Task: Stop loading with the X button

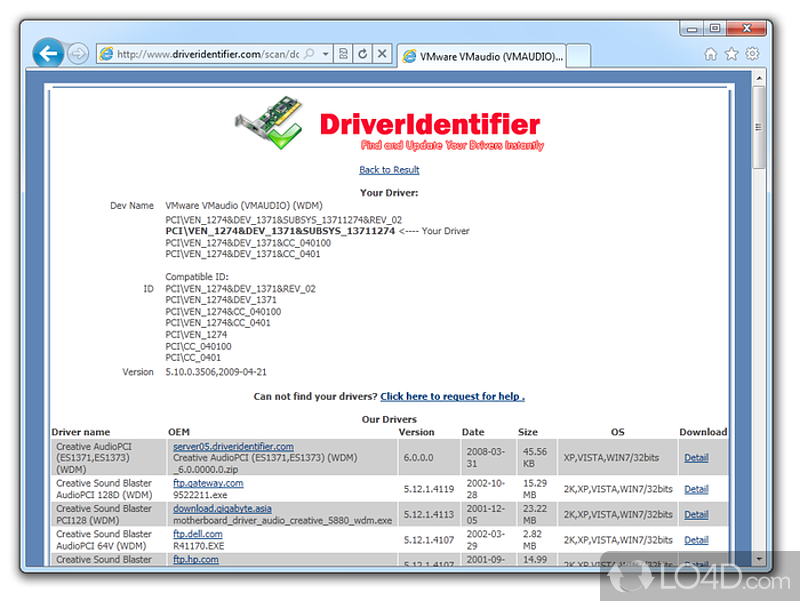Action: [x=381, y=54]
